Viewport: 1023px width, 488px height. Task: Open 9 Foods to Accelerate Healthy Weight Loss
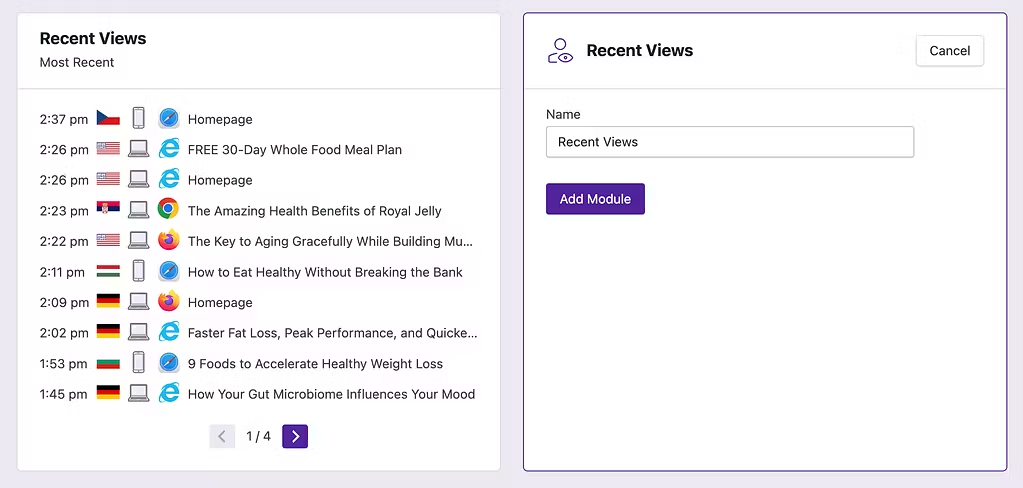[315, 363]
